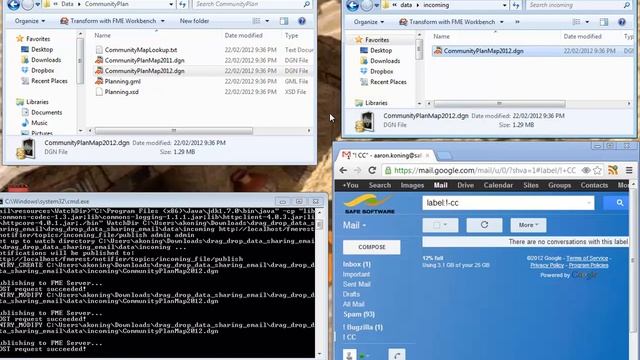Viewport: 640px width, 360px height.
Task: Open Downloads favorite in incoming window
Action: [380, 61]
